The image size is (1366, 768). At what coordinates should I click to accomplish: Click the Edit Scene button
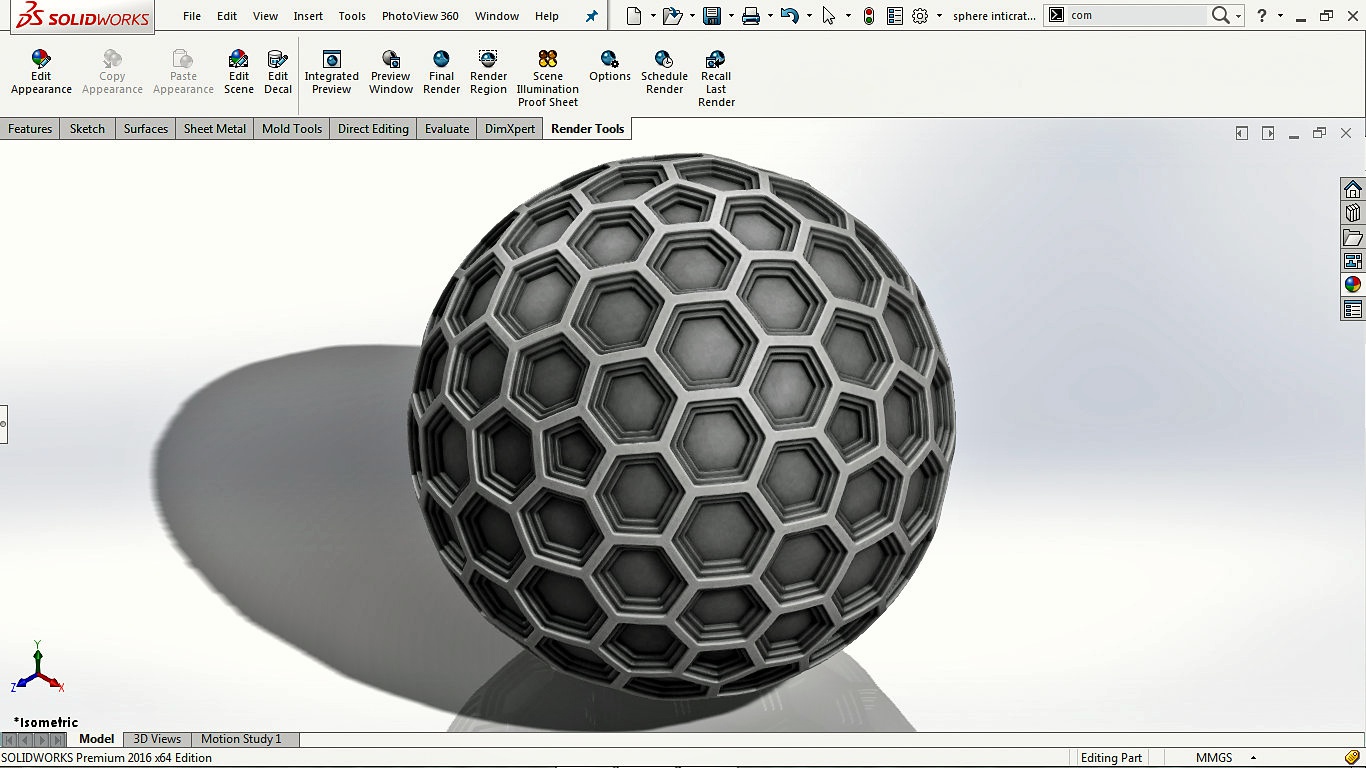click(x=239, y=70)
